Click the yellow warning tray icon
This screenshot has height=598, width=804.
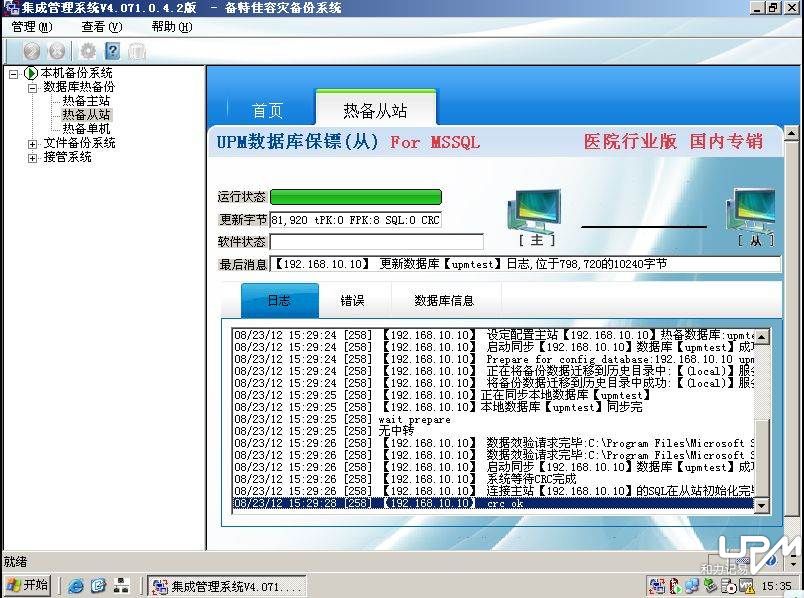click(747, 586)
